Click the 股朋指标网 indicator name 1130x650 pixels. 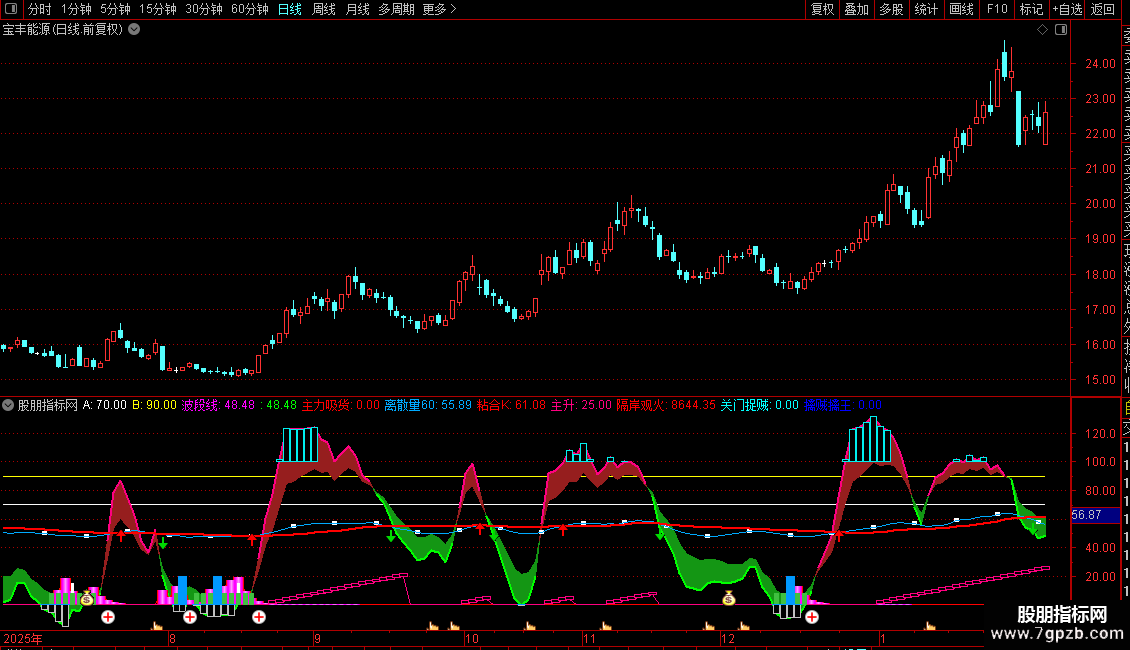coord(48,405)
